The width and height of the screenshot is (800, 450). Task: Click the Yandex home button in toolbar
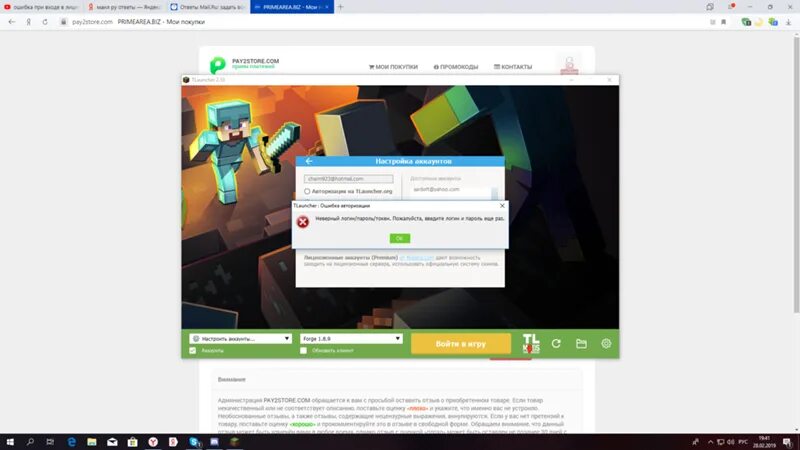pyautogui.click(x=29, y=22)
